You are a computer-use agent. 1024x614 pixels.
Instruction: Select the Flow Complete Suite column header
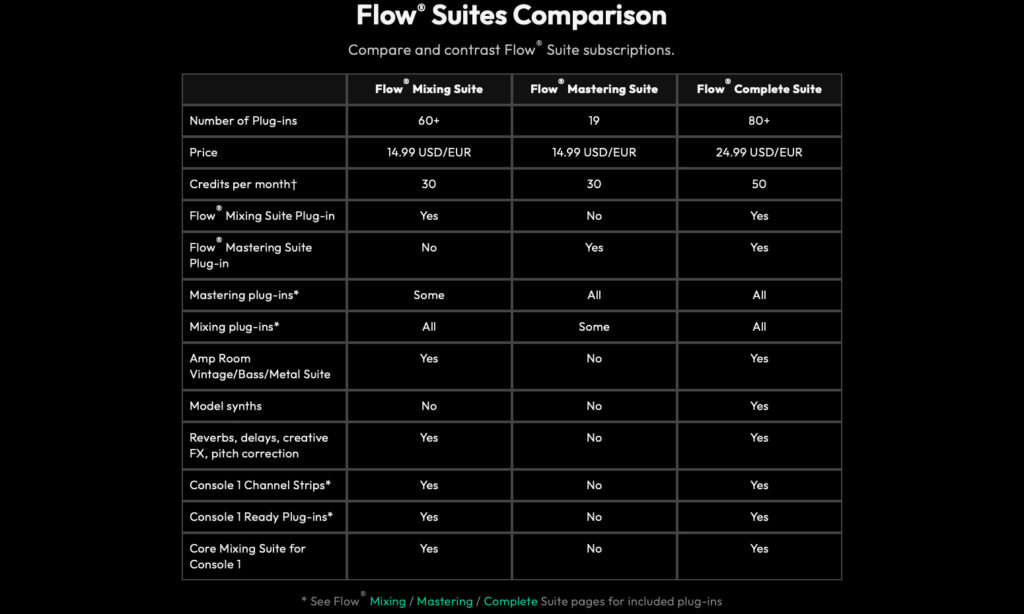pos(759,89)
